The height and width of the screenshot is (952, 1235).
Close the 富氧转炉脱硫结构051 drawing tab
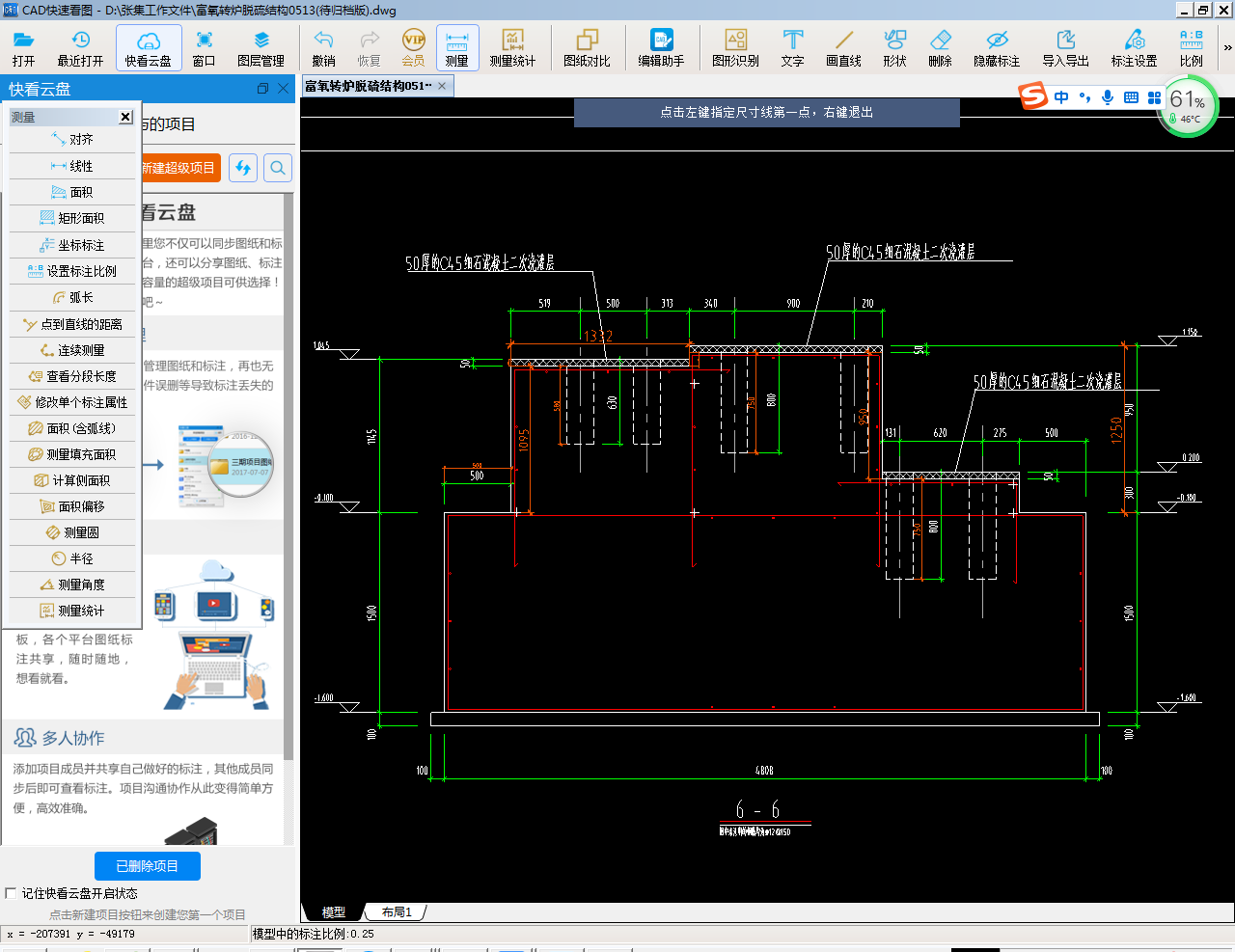point(442,86)
